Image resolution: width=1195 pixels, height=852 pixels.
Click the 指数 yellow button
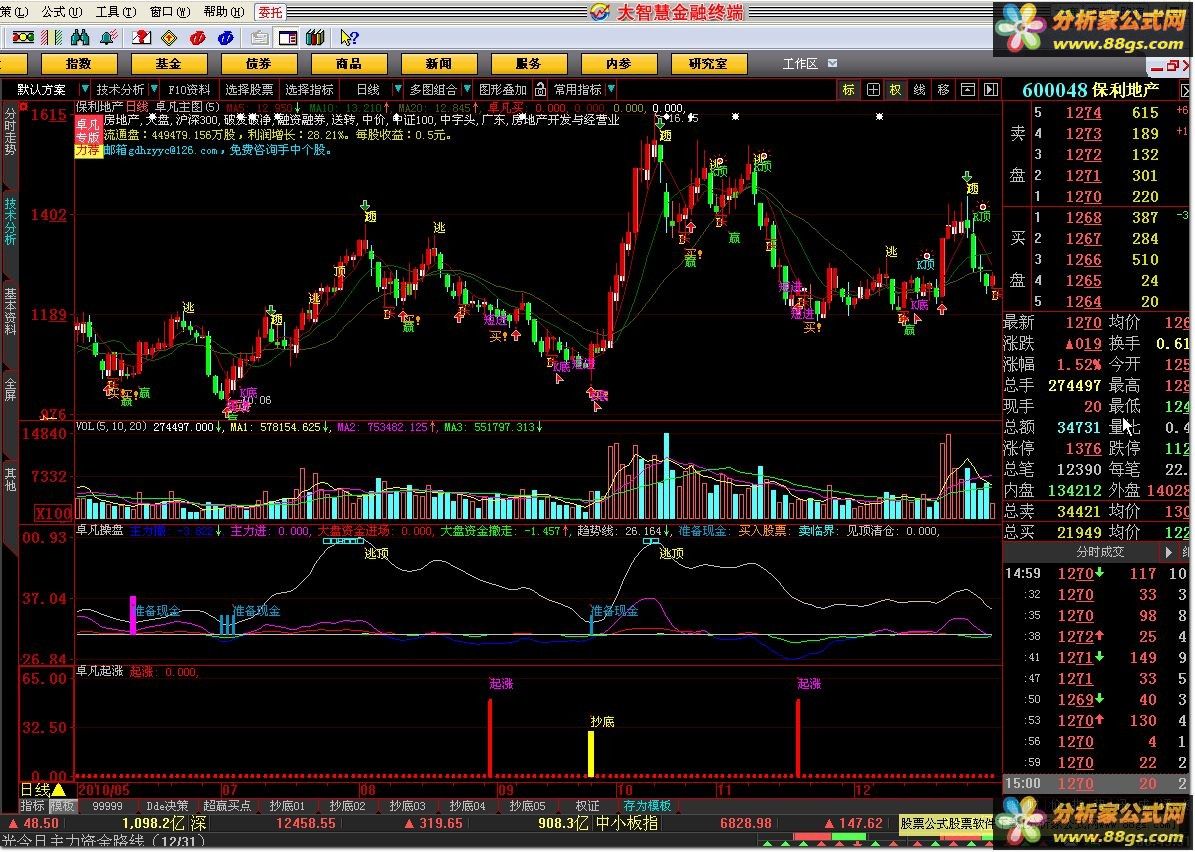(x=78, y=63)
